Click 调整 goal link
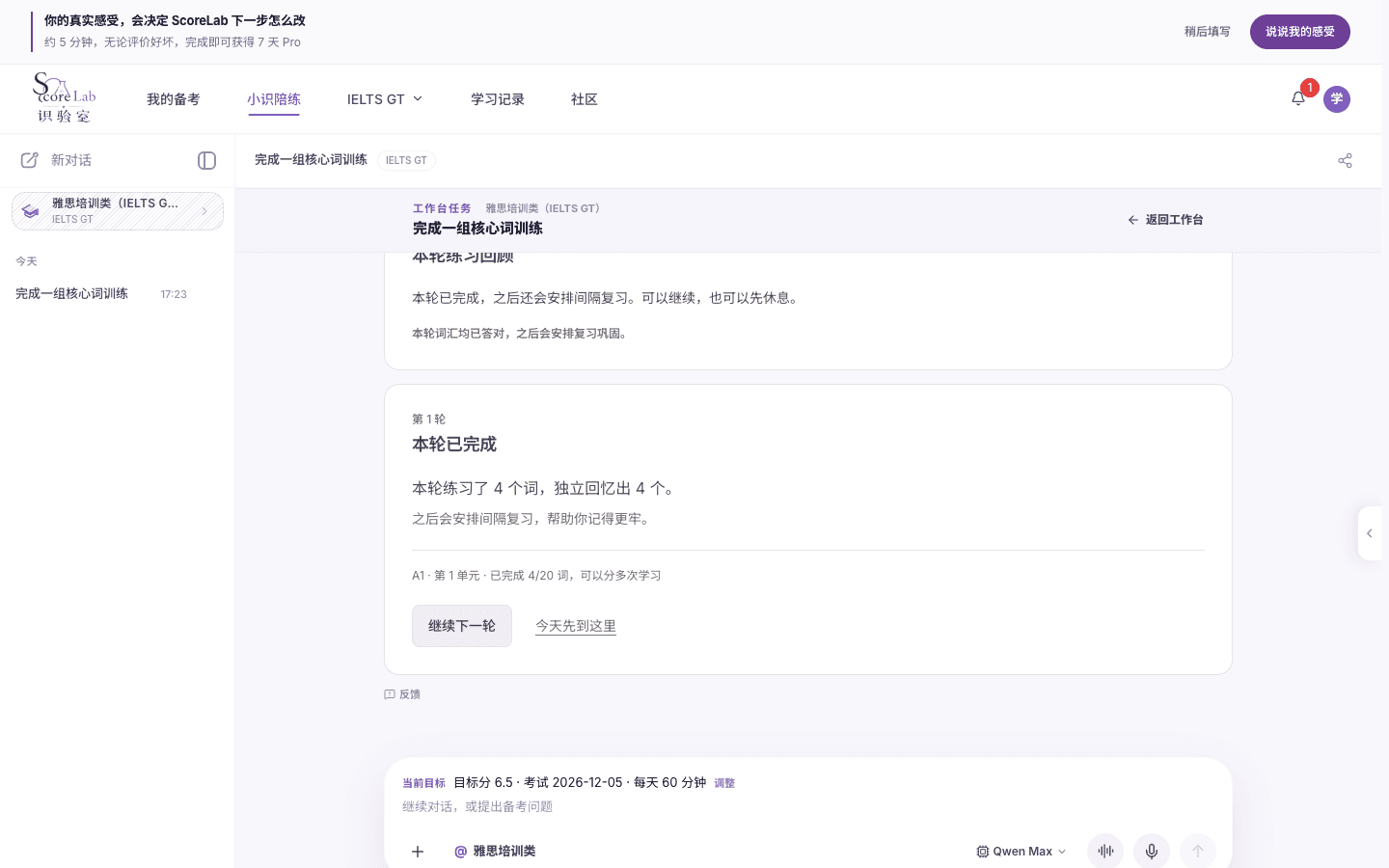1389x868 pixels. (x=724, y=783)
